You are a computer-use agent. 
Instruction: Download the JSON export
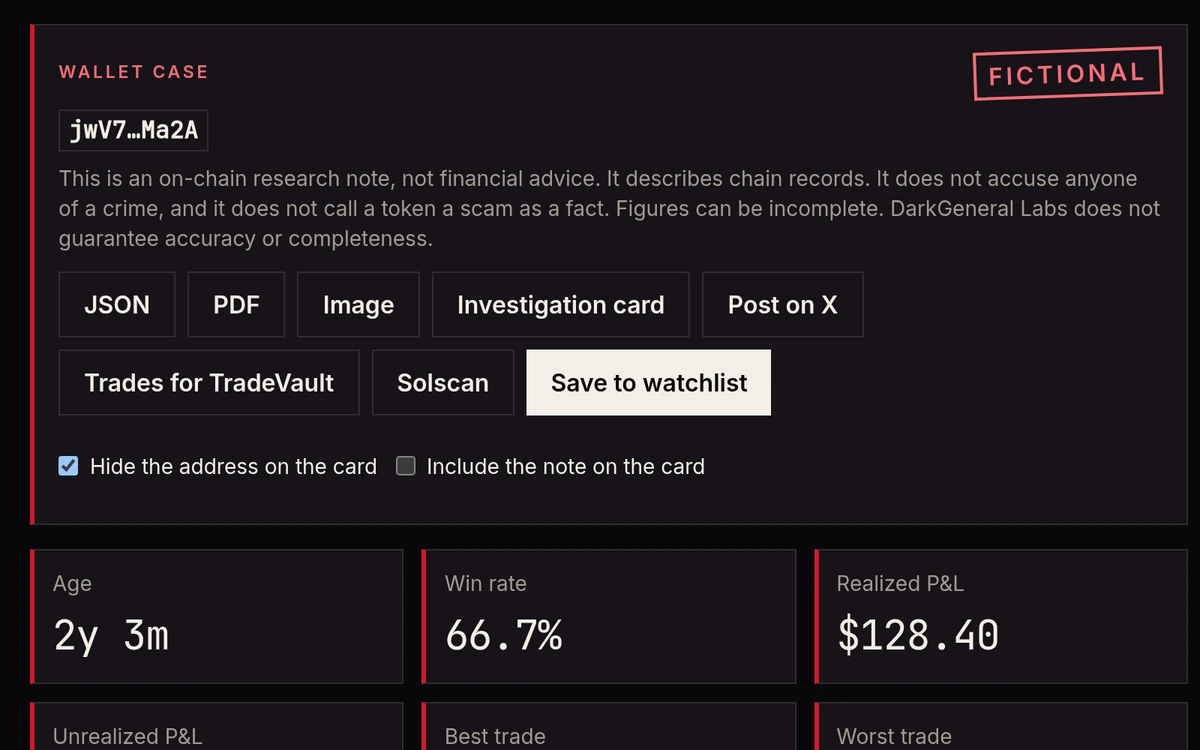click(117, 305)
